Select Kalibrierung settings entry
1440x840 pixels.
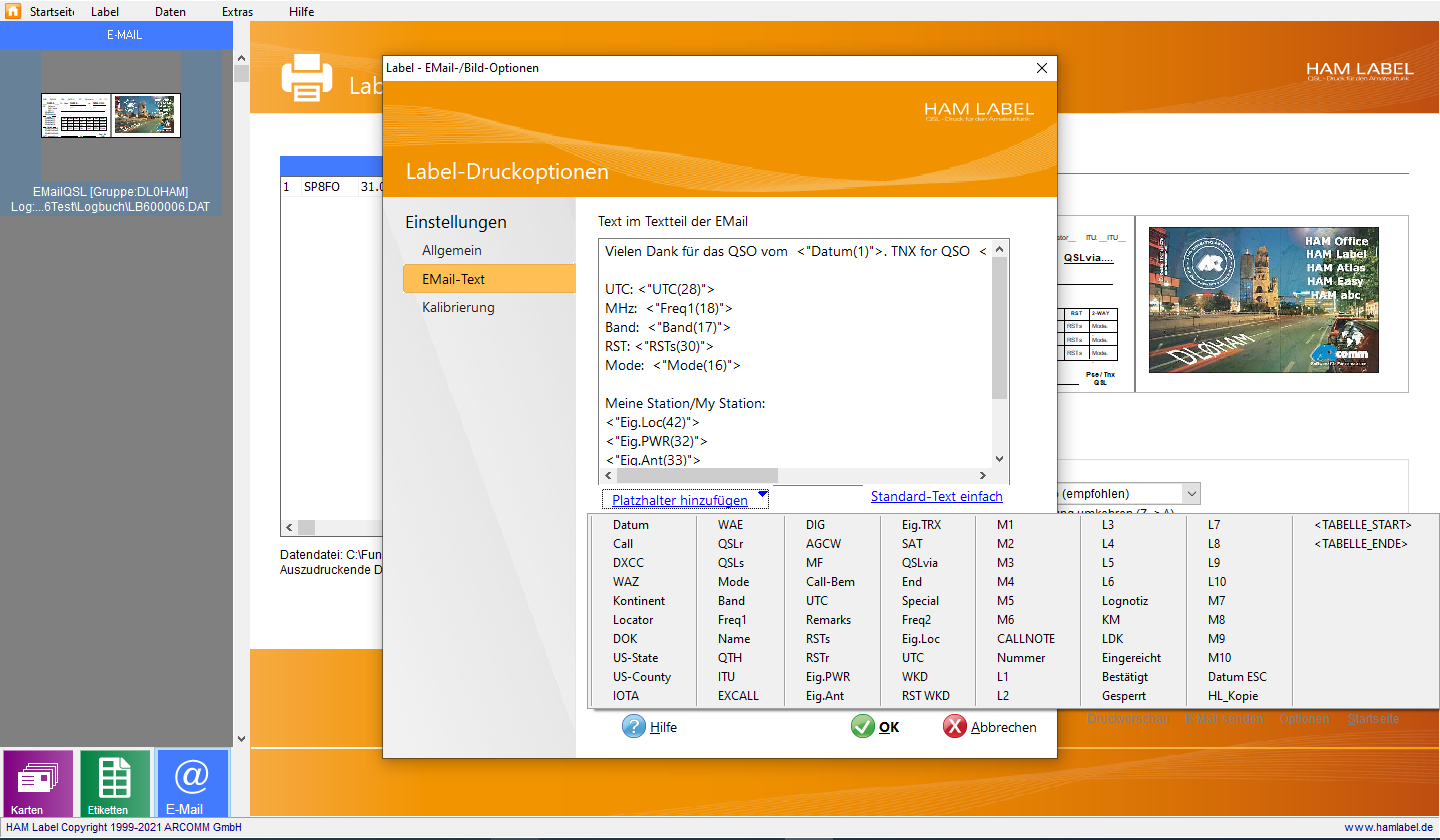pos(458,307)
